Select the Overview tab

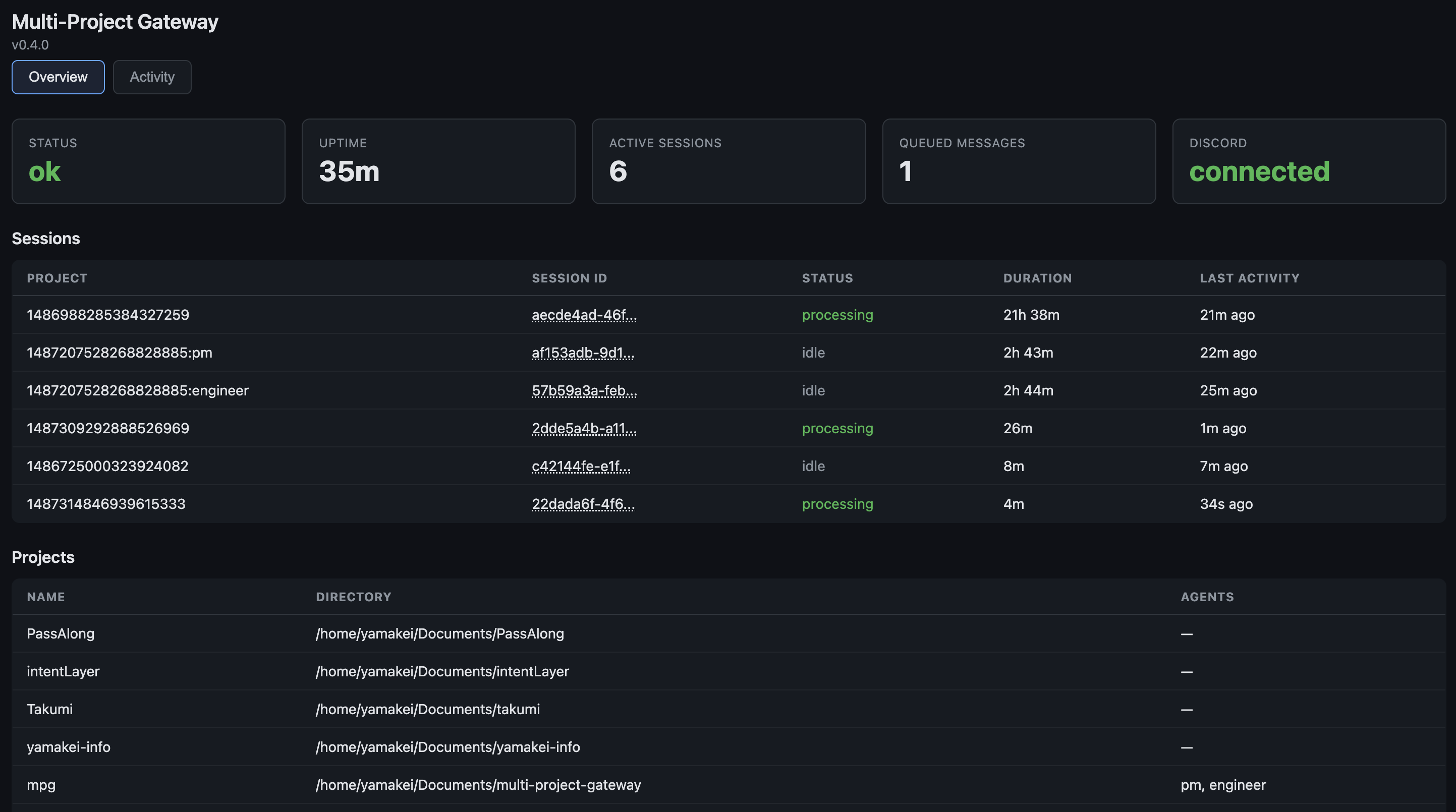click(x=58, y=77)
